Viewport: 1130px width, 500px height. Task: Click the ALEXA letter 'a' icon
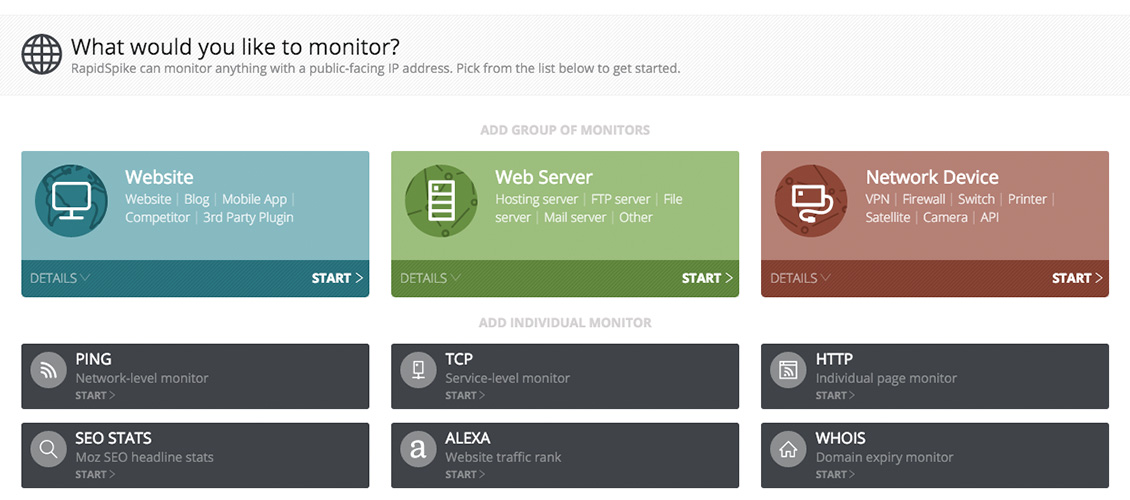click(418, 450)
